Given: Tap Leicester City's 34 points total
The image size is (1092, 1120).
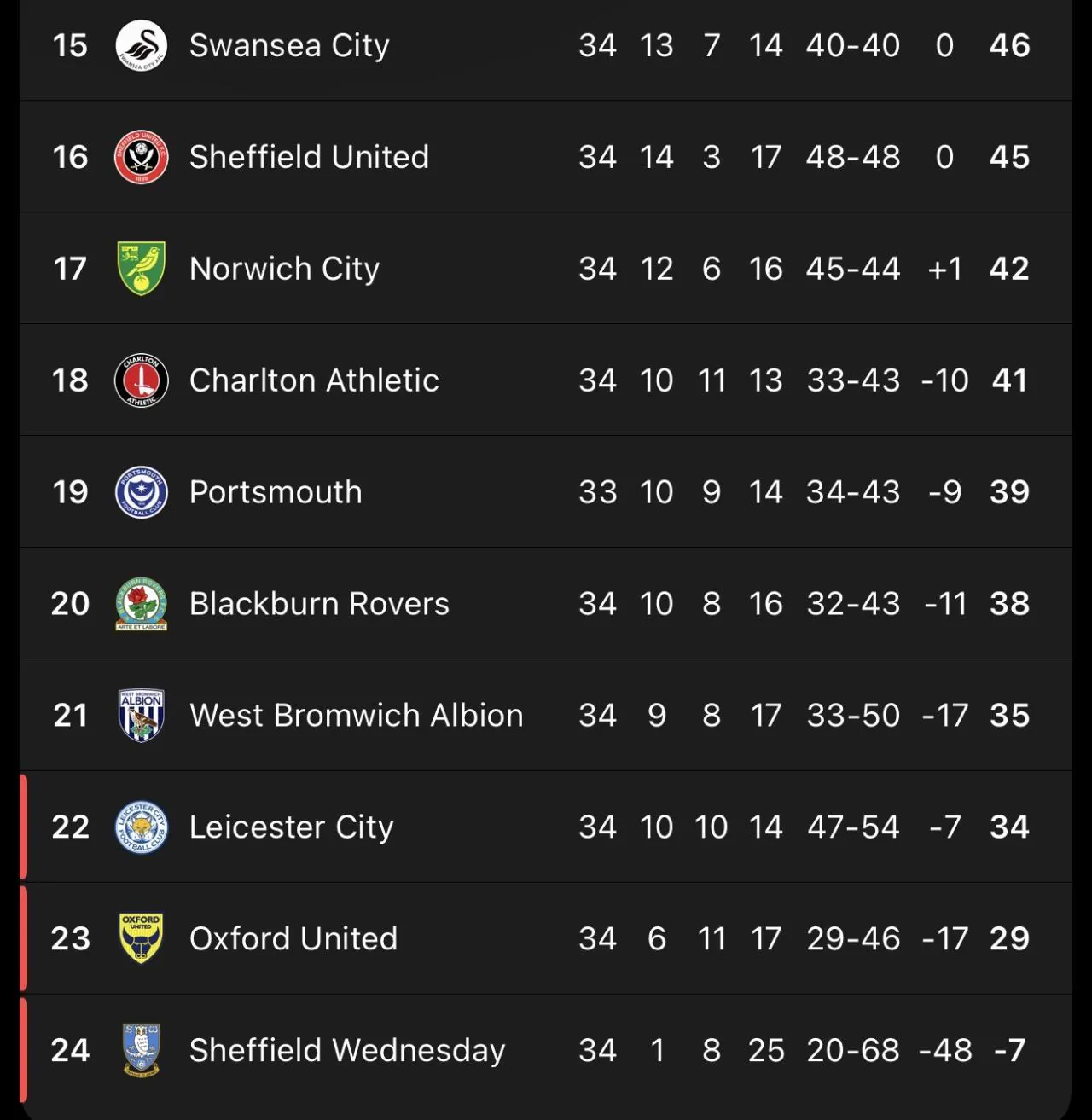Looking at the screenshot, I should pos(1009,827).
